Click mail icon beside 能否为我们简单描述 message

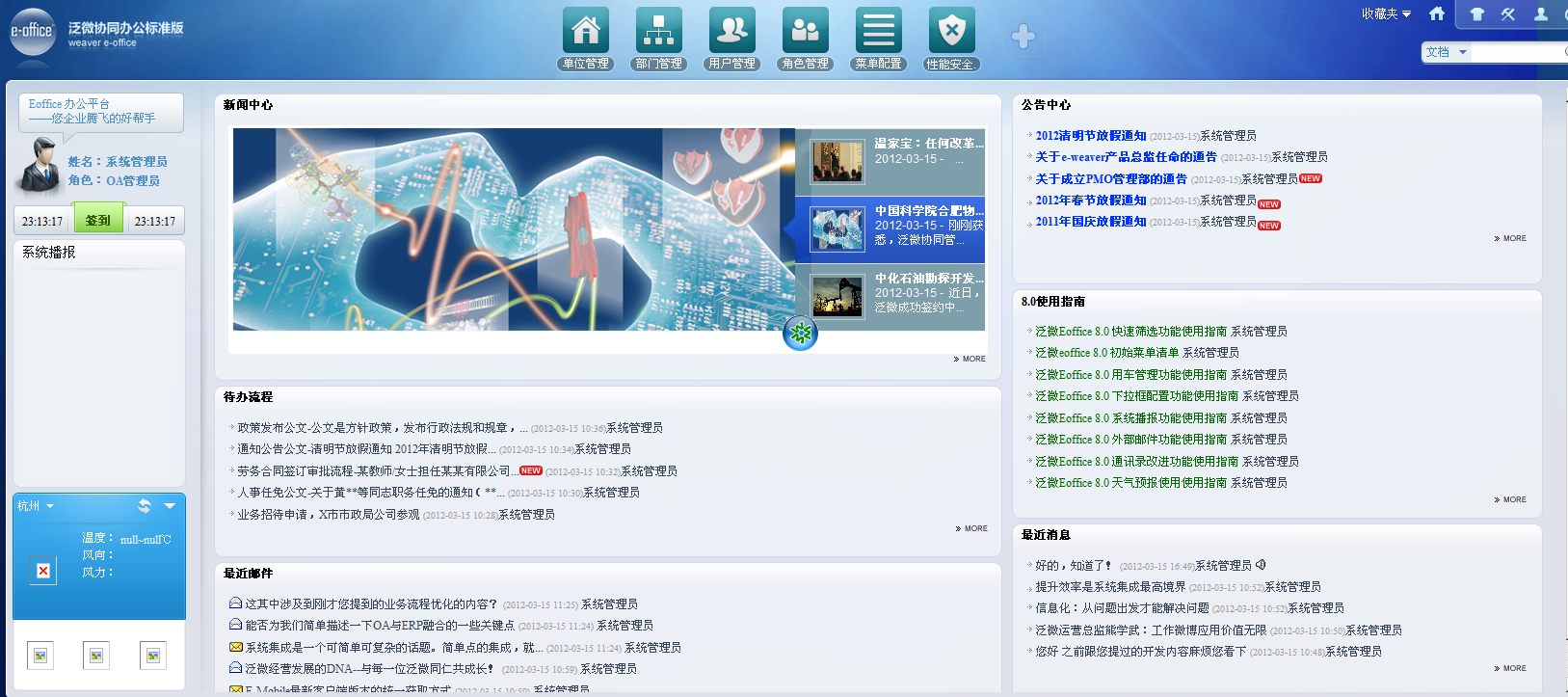tap(235, 625)
